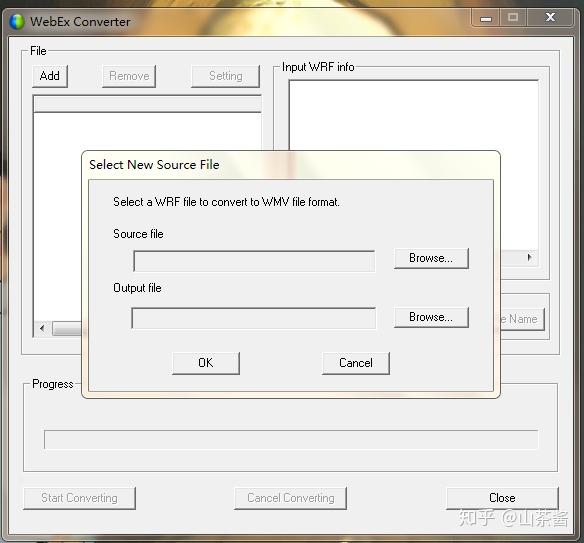Viewport: 584px width, 543px height.
Task: Focus the Source file path field
Action: pos(254,261)
